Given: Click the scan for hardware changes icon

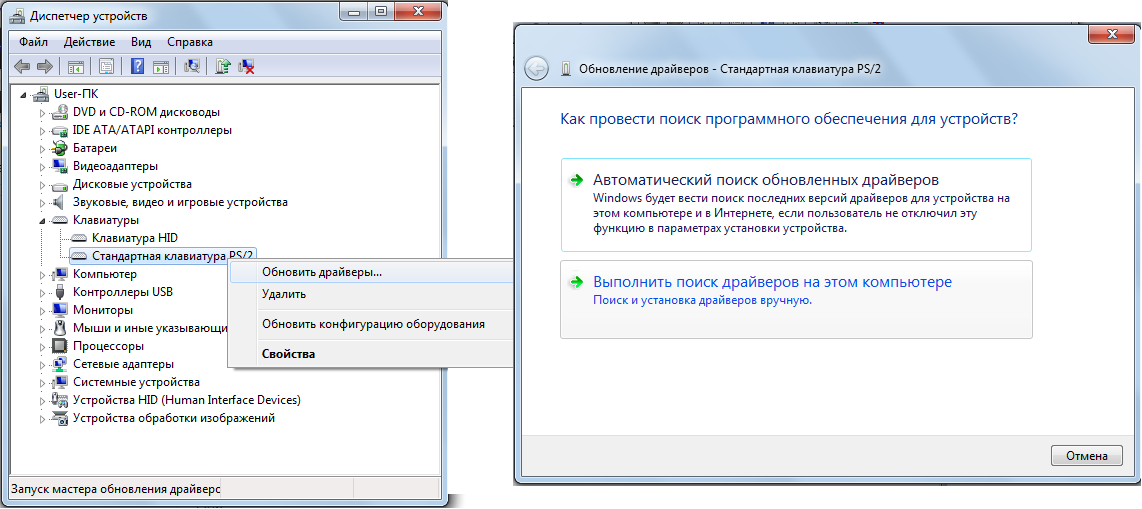Looking at the screenshot, I should tap(192, 66).
